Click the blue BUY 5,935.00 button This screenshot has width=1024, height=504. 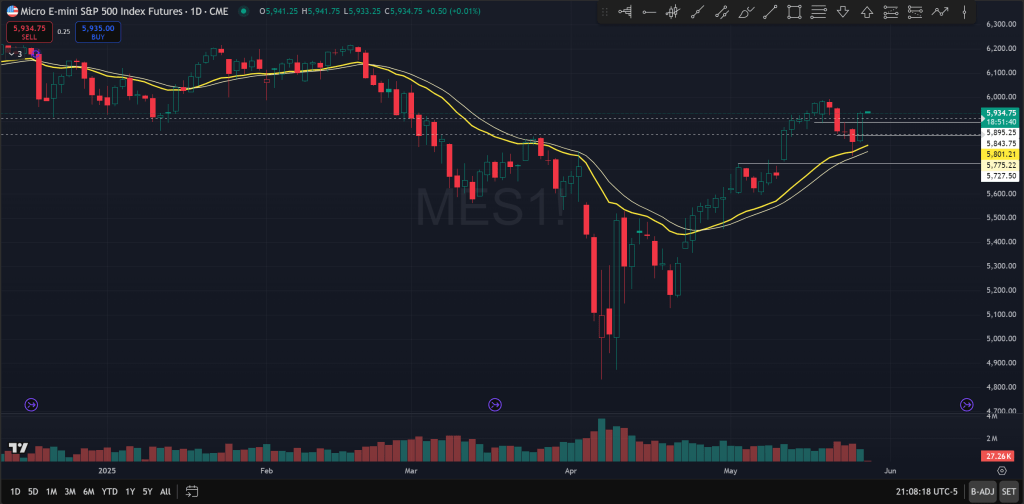pyautogui.click(x=97, y=30)
